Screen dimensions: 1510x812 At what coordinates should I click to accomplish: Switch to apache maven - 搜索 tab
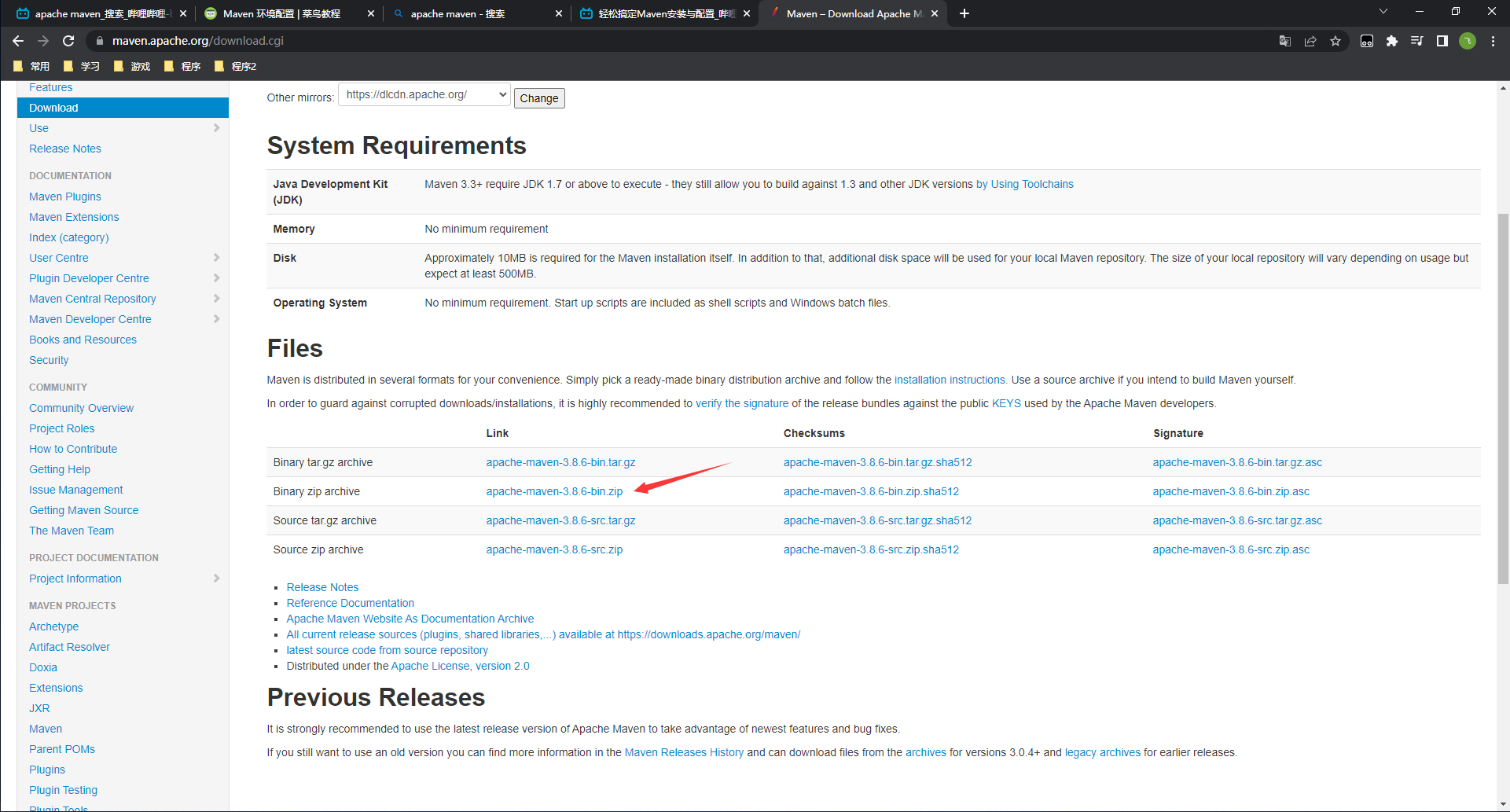(476, 13)
